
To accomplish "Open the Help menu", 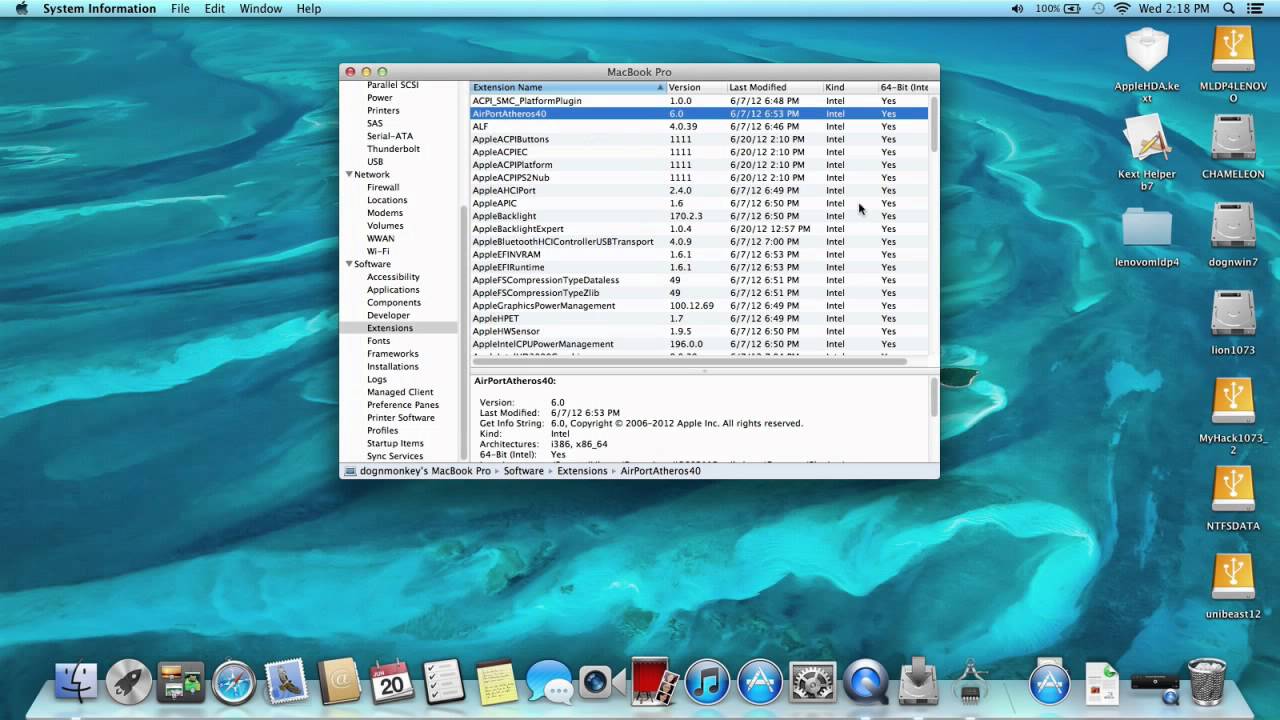I will [309, 9].
